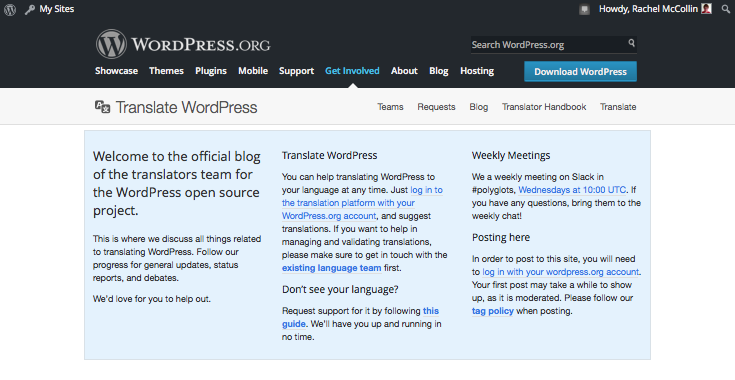Screen dimensions: 735x380
Task: Open the notifications bubble icon in the admin bar
Action: pyautogui.click(x=584, y=9)
